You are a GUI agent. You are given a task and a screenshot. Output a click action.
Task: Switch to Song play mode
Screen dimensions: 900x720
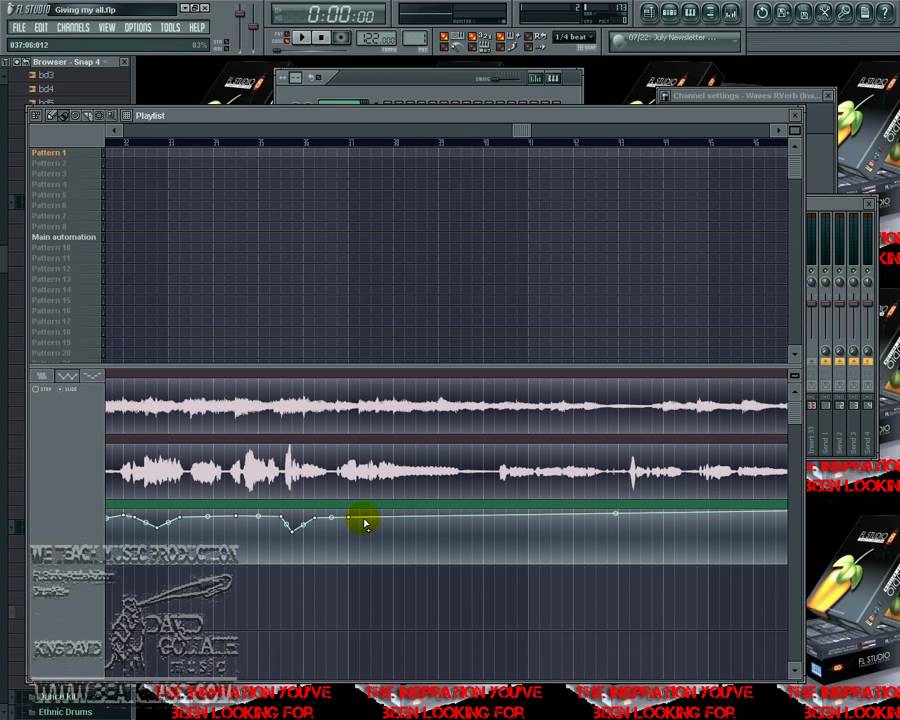pos(286,41)
